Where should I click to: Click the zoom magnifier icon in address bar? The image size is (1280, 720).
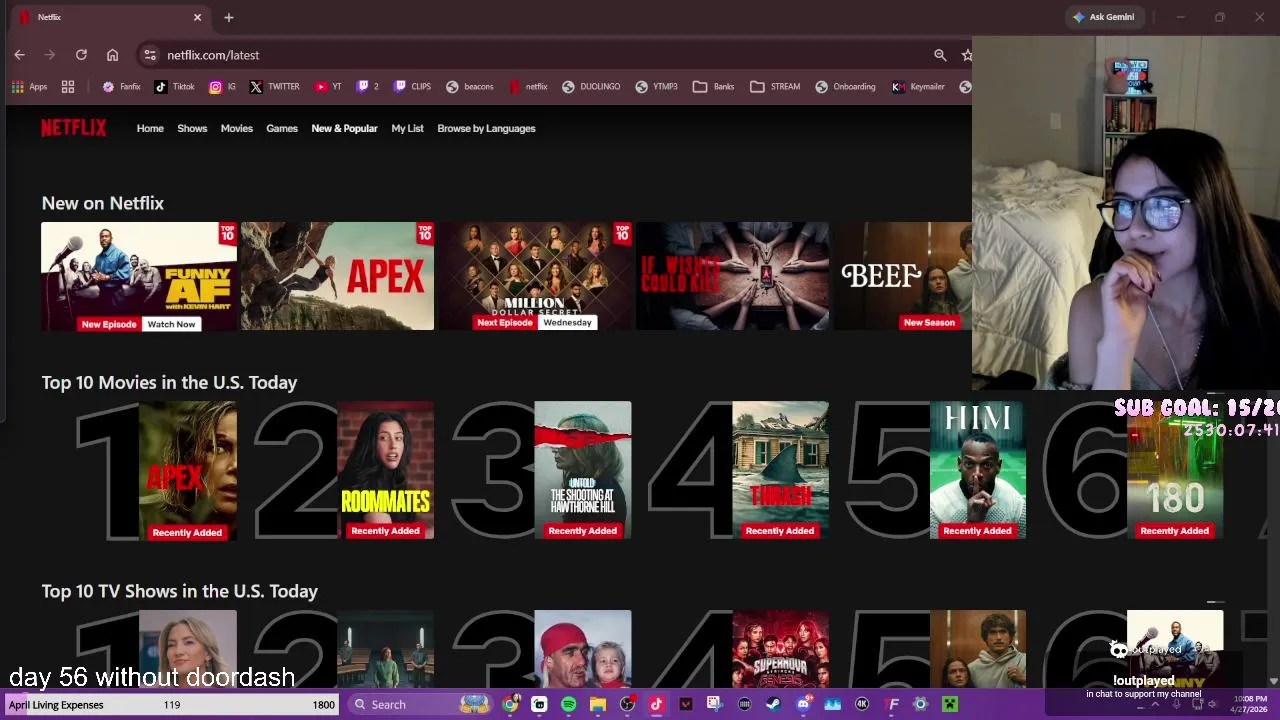coord(940,55)
